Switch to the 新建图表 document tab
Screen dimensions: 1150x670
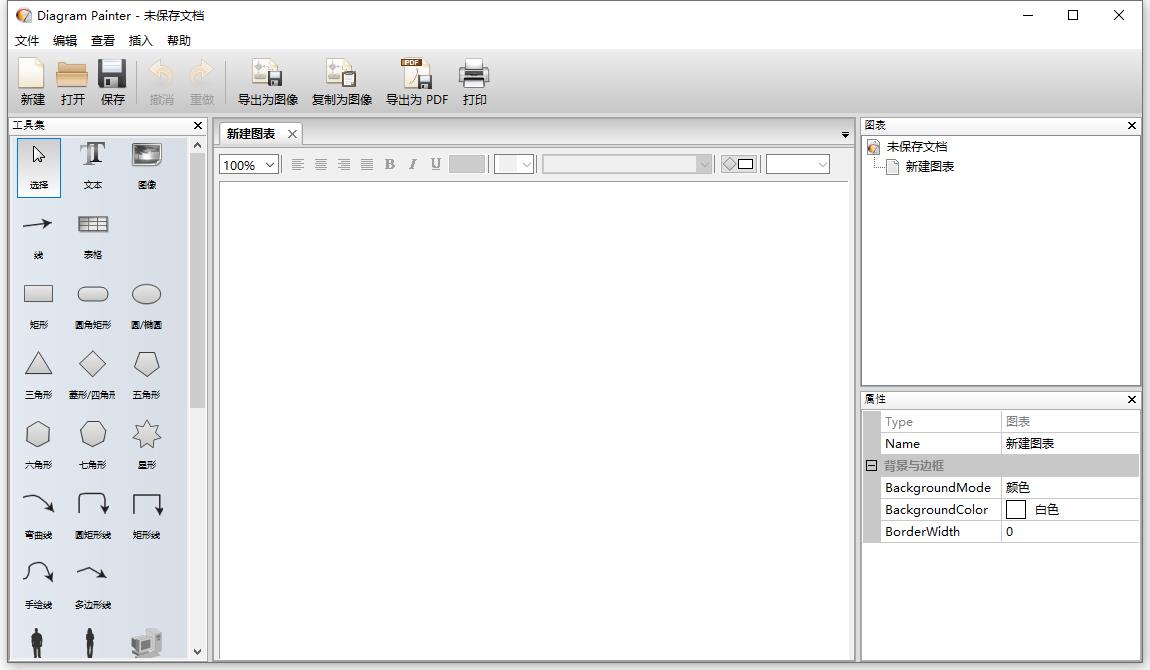tap(250, 133)
